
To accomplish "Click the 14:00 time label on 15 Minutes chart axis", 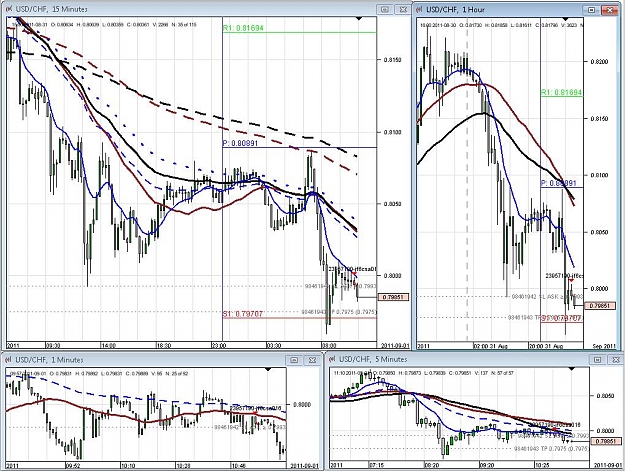I will tap(108, 345).
